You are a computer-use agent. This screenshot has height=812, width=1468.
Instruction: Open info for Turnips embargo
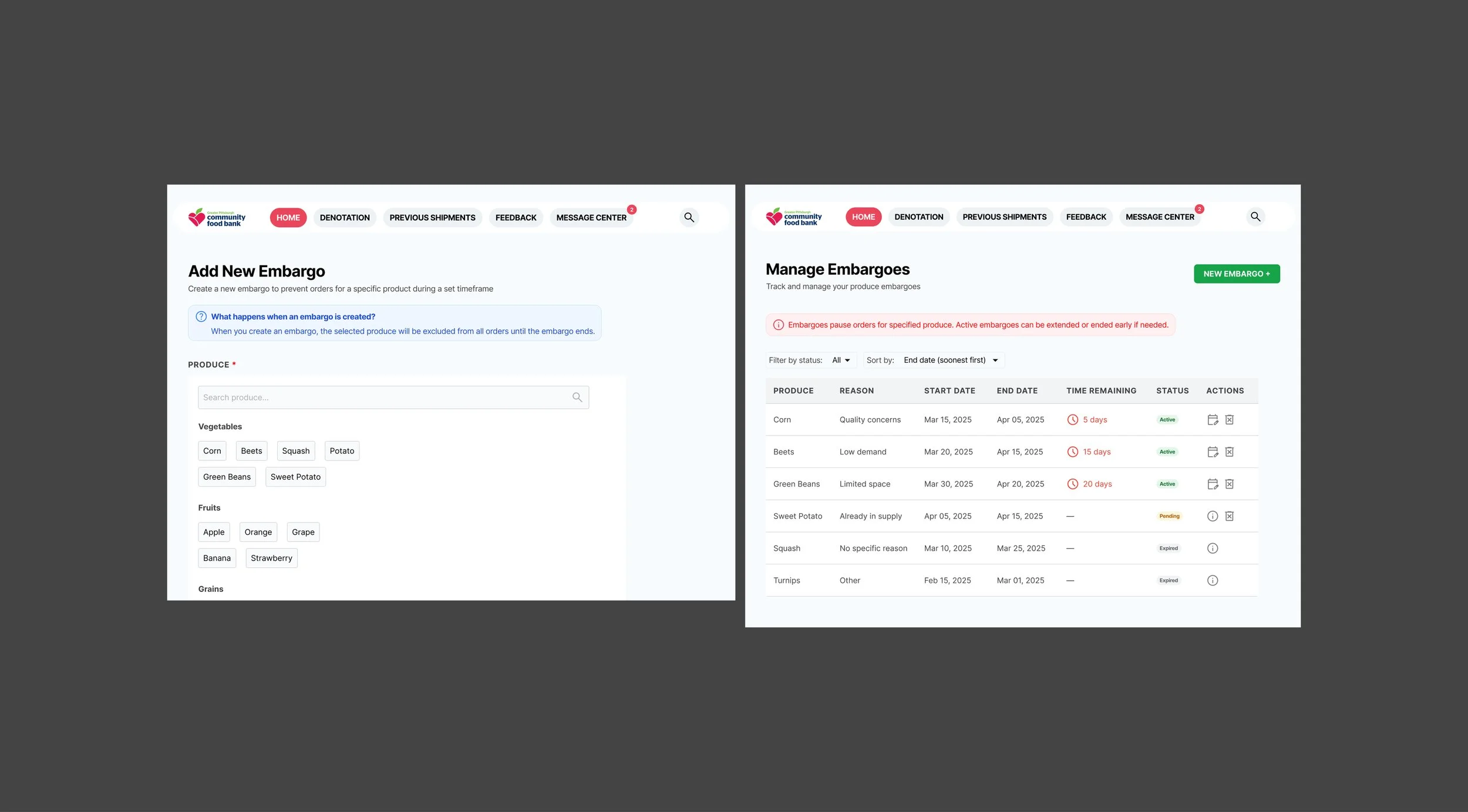click(1212, 581)
